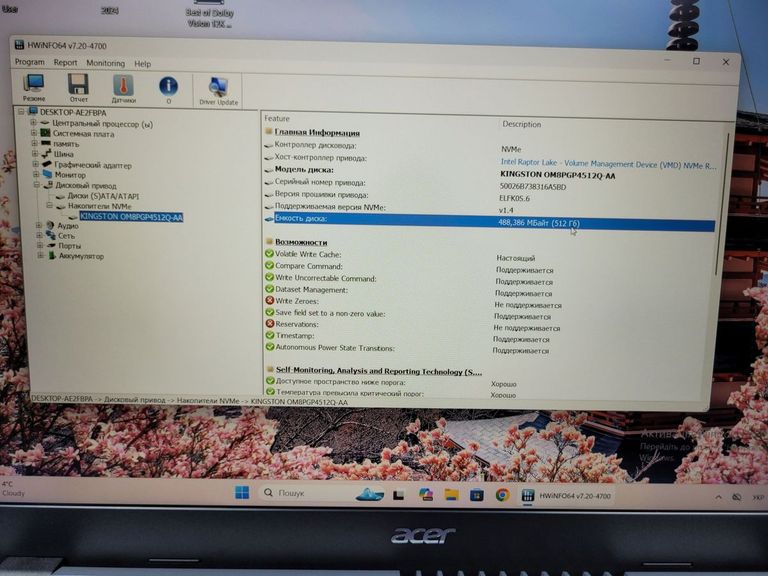This screenshot has height=576, width=768.
Task: Click the blue info About icon
Action: pyautogui.click(x=168, y=89)
